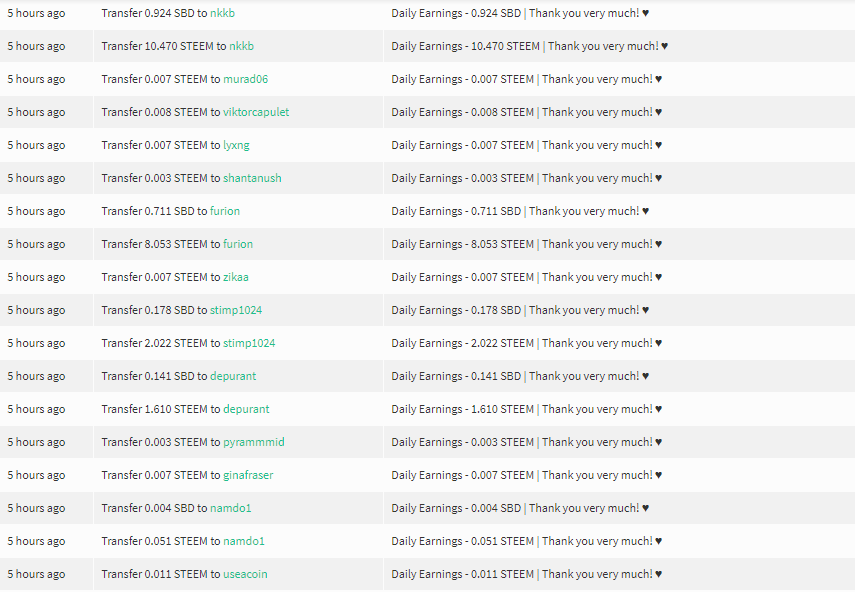Open the pyrammmid user link
The width and height of the screenshot is (855, 592).
point(254,442)
